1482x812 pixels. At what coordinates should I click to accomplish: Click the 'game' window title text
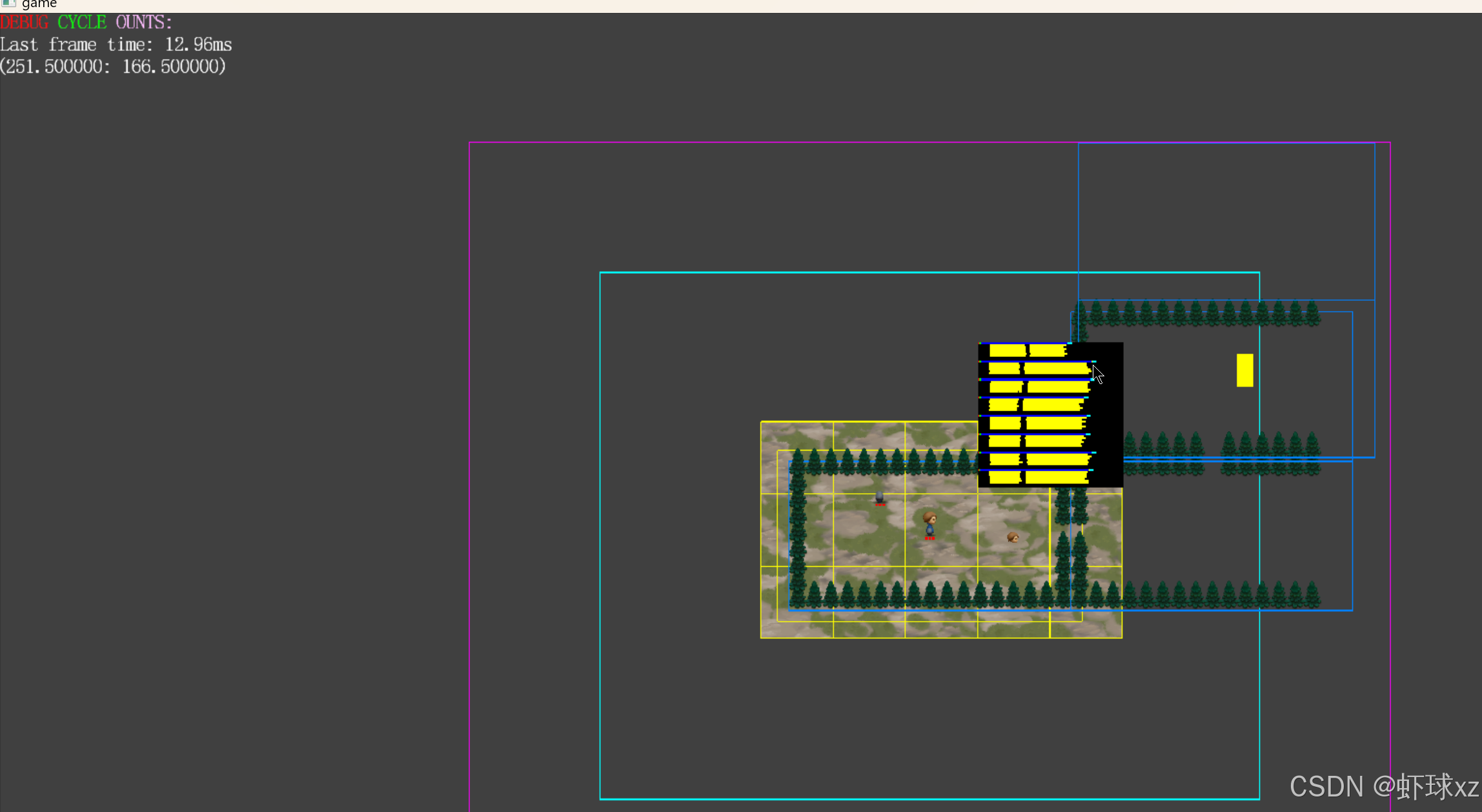pyautogui.click(x=39, y=4)
